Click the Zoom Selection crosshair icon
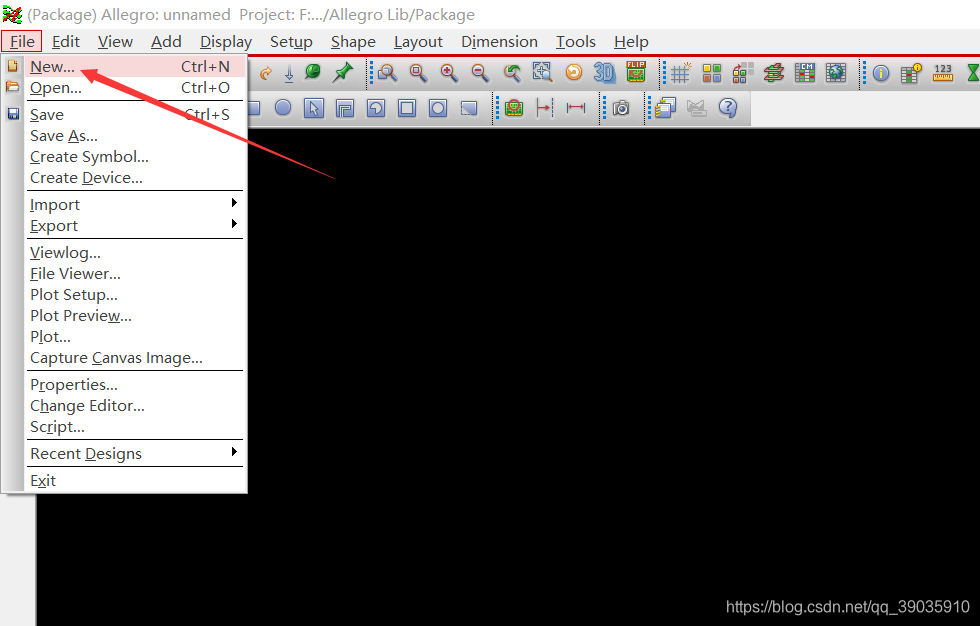The height and width of the screenshot is (626, 980). [542, 72]
